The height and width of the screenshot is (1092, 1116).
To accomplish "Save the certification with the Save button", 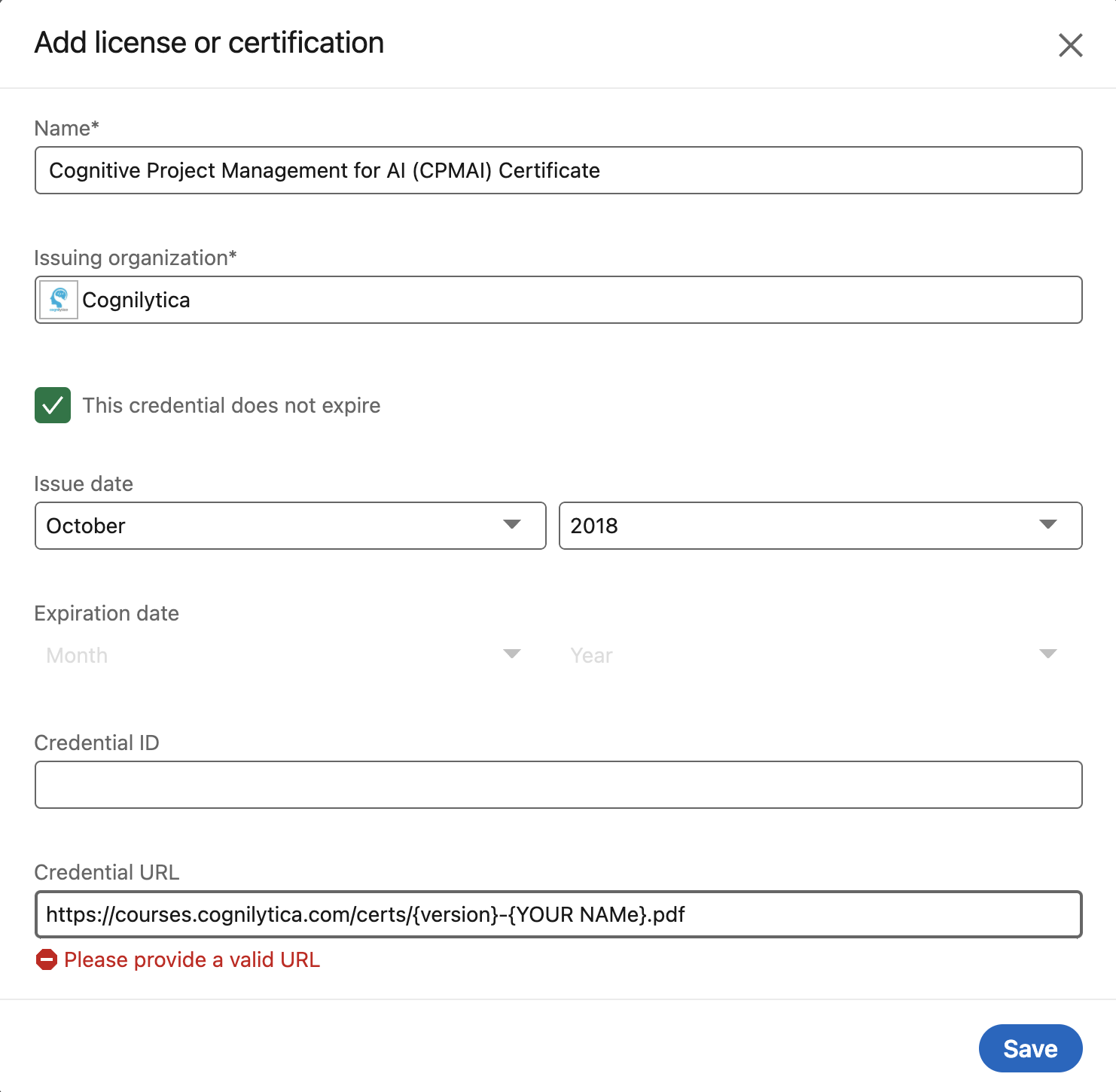I will (x=1031, y=1048).
